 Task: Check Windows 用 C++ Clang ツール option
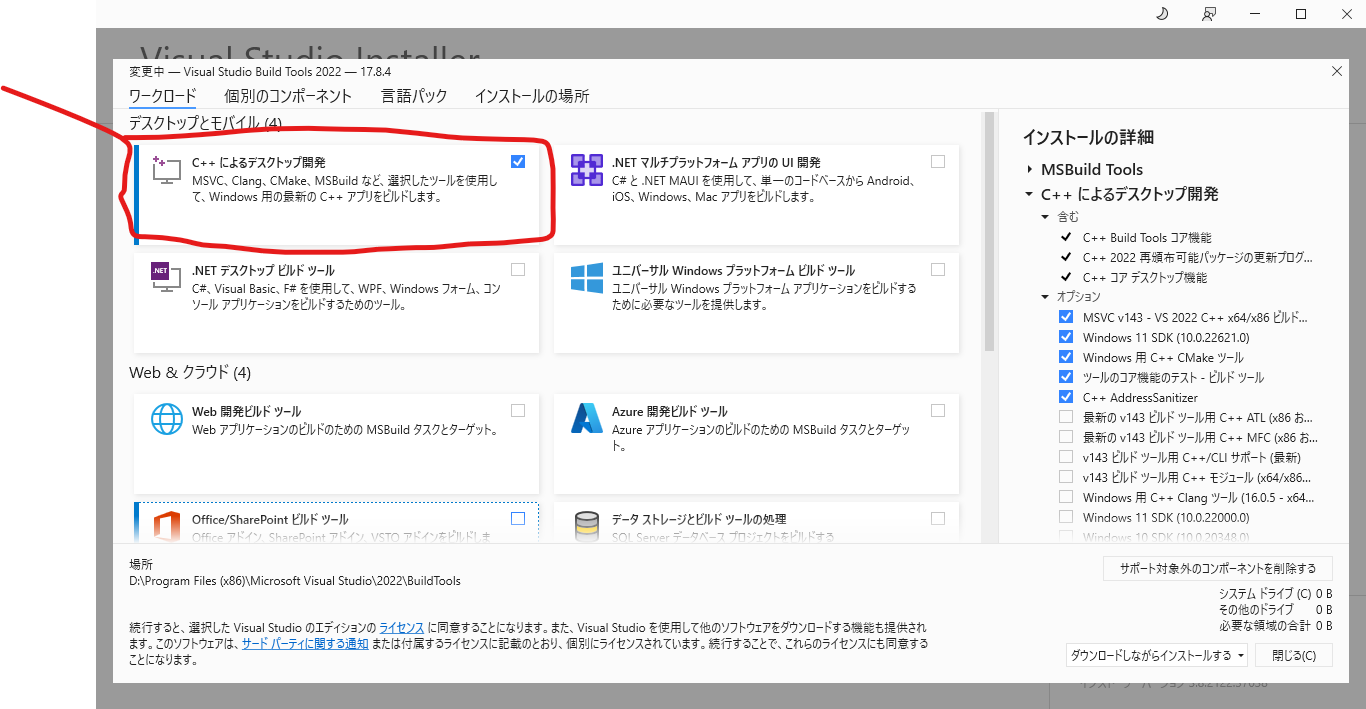click(x=1066, y=497)
